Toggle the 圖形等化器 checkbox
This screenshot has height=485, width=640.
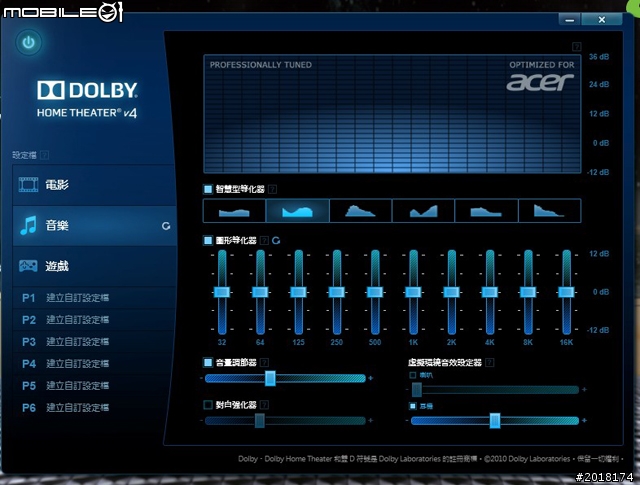208,240
